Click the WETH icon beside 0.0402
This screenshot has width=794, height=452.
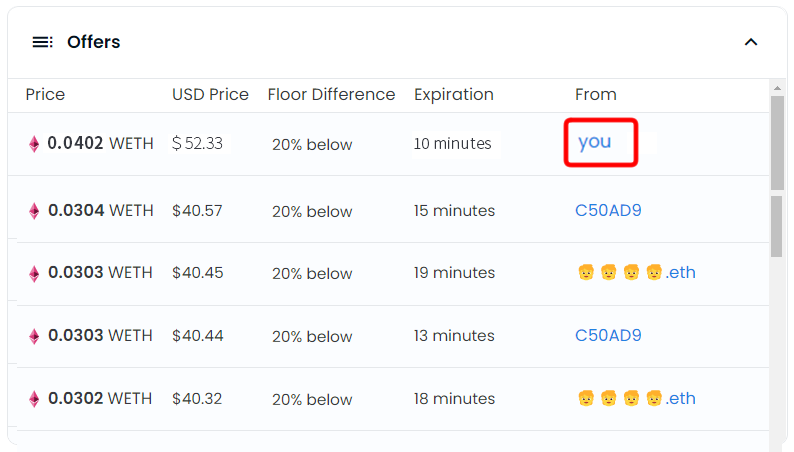coord(34,144)
